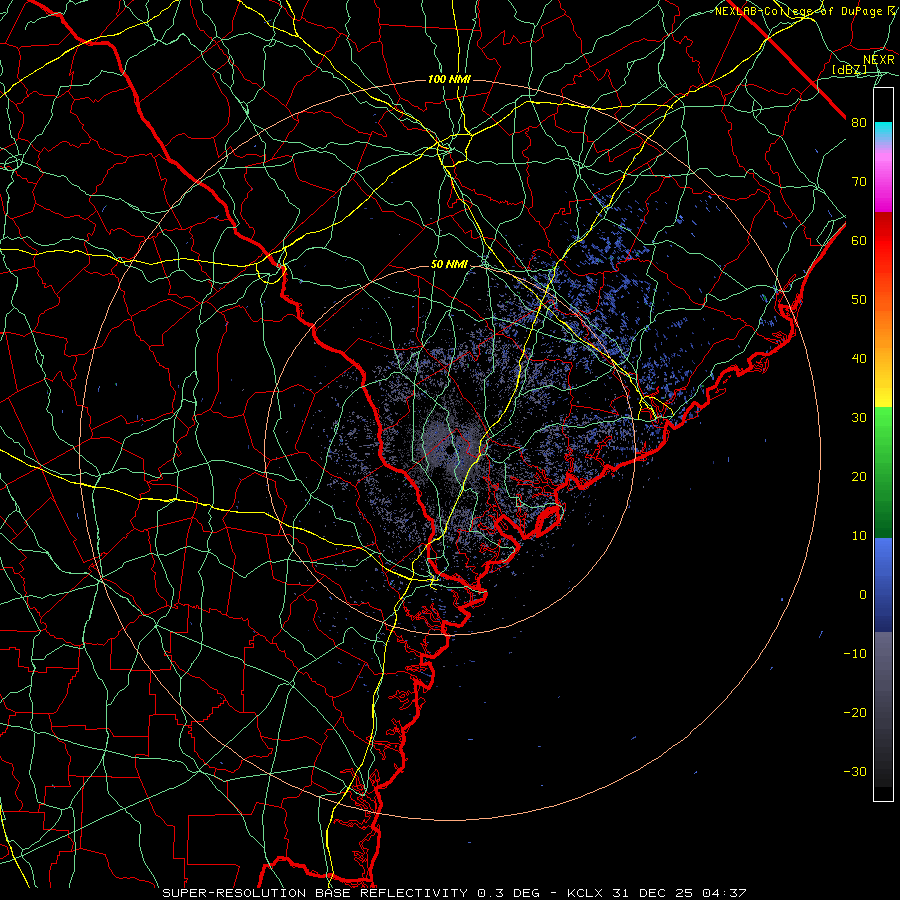Click the 0 dBZ value on the scale

click(x=863, y=595)
